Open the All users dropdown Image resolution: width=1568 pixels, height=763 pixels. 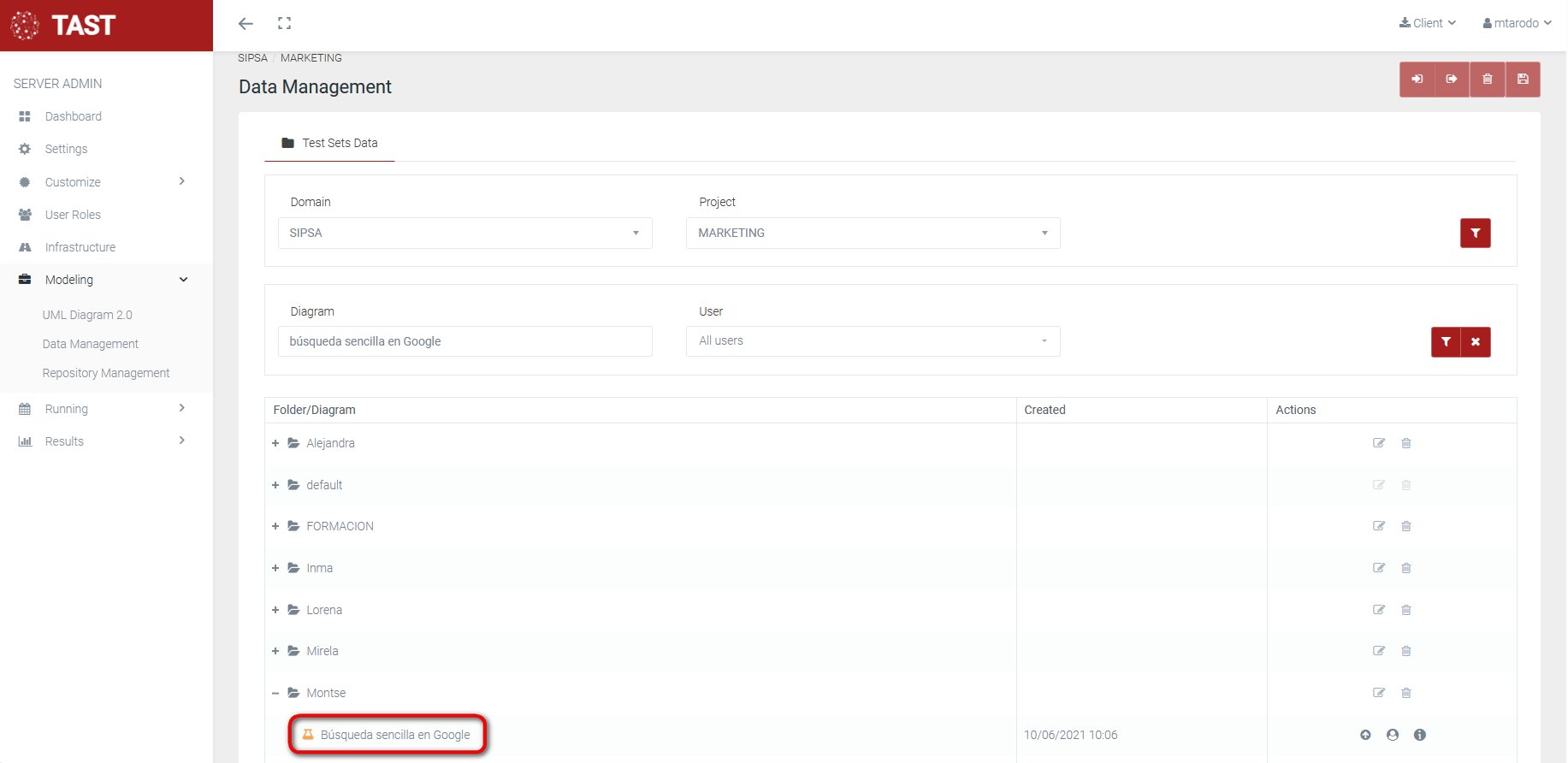[873, 341]
